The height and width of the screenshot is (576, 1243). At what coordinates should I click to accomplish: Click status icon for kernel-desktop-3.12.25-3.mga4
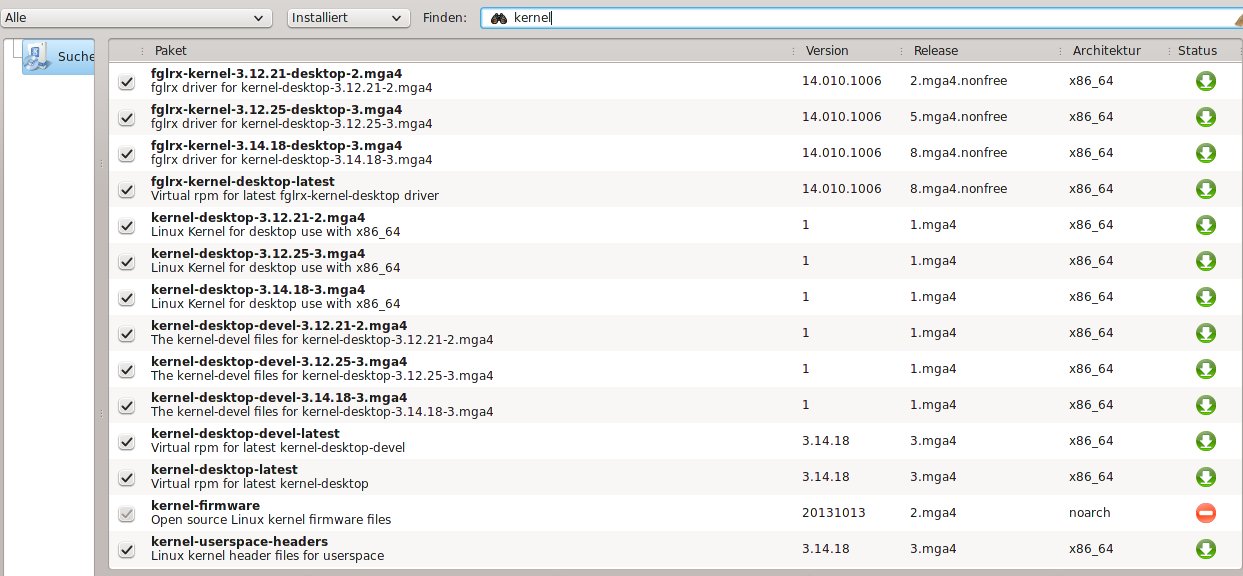click(x=1206, y=261)
